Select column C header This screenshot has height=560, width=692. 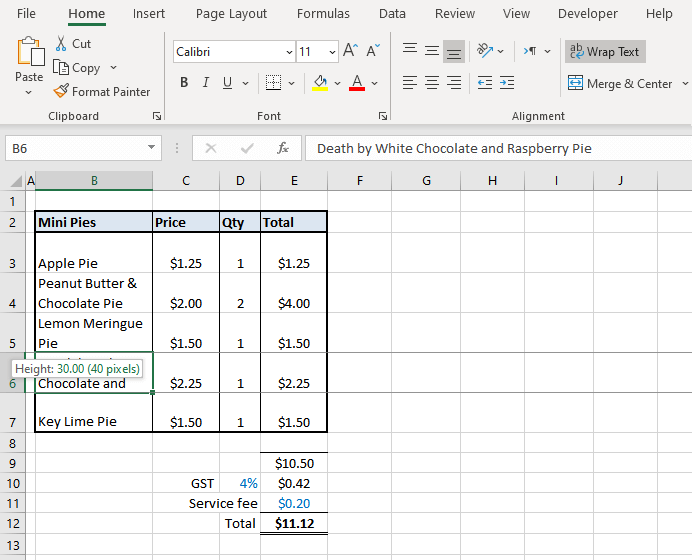tap(186, 180)
